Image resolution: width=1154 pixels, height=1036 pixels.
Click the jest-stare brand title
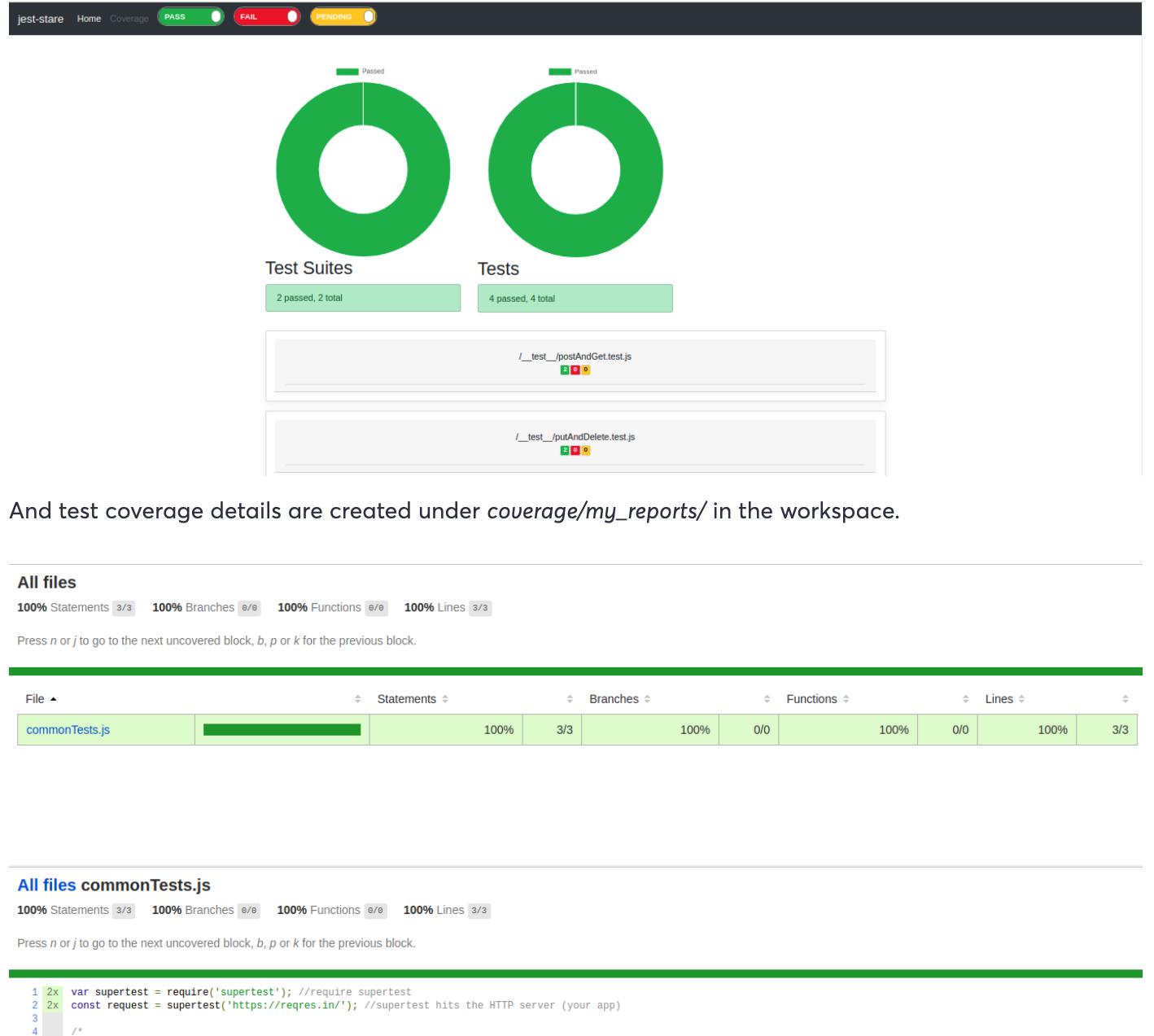[x=41, y=19]
